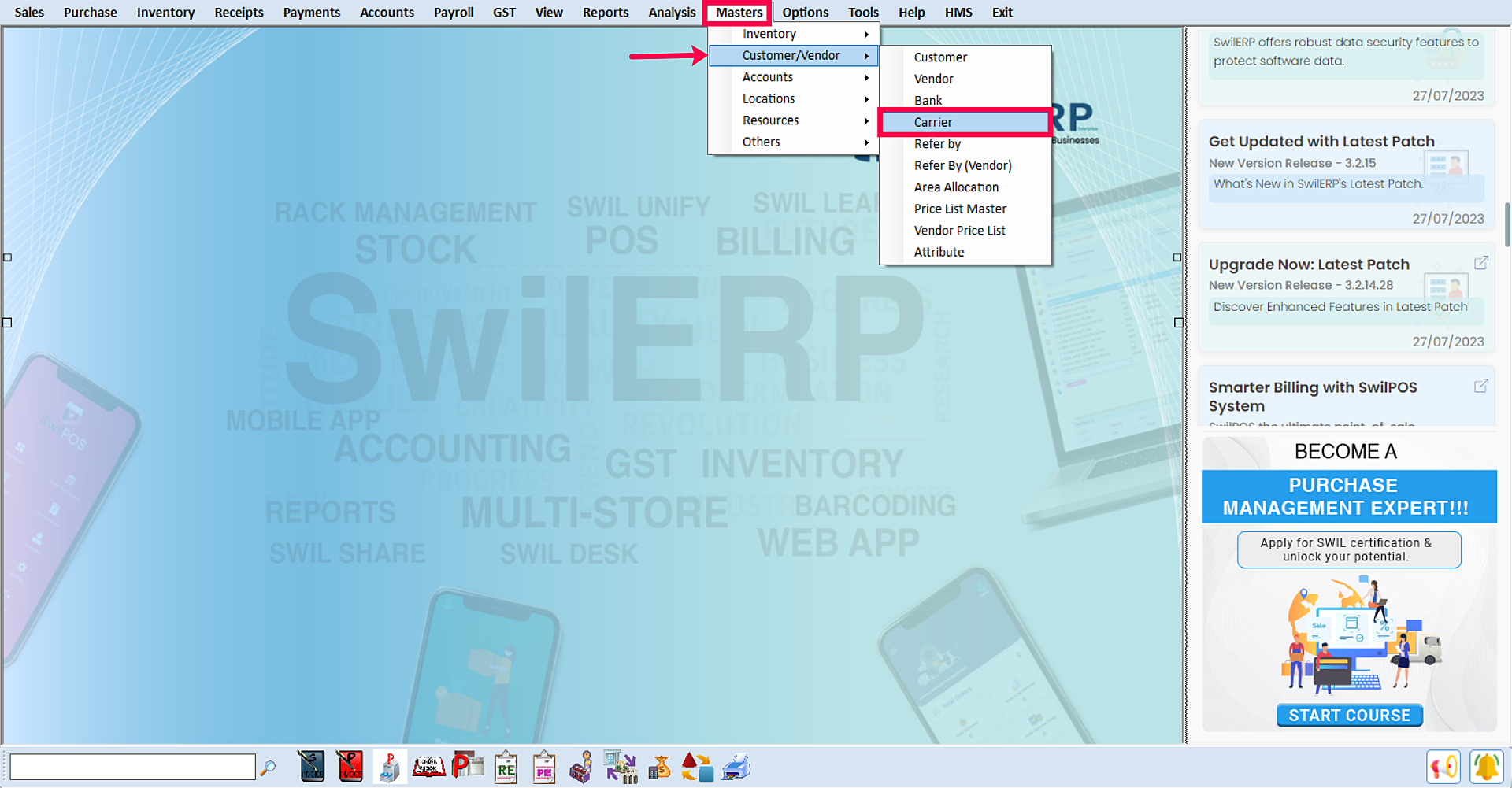This screenshot has width=1512, height=788.
Task: Open the View menu
Action: click(549, 13)
